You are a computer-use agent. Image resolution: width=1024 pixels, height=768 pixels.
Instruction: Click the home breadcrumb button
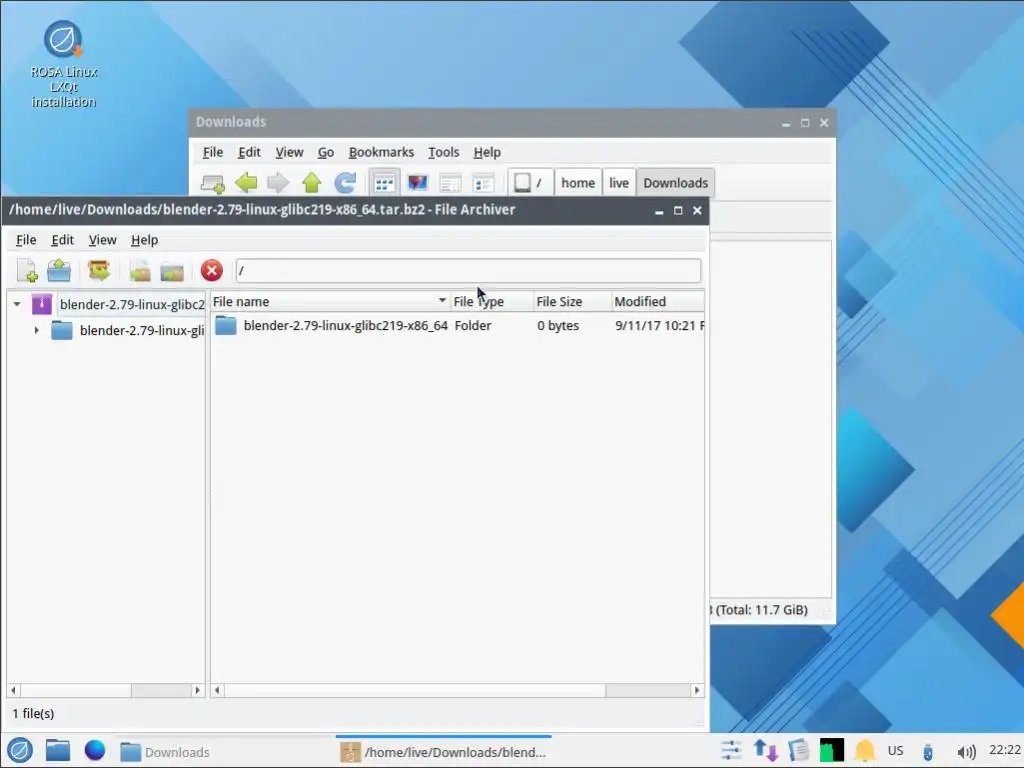coord(578,183)
